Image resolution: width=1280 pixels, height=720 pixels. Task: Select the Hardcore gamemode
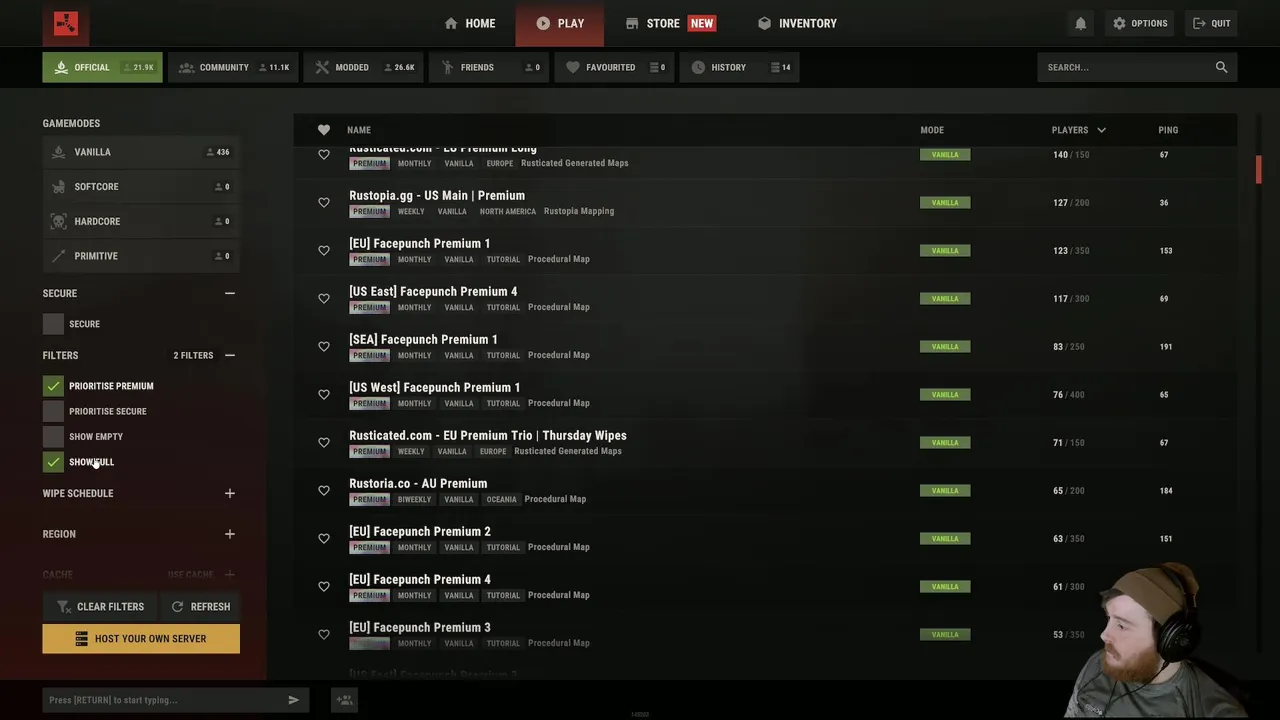(x=141, y=221)
